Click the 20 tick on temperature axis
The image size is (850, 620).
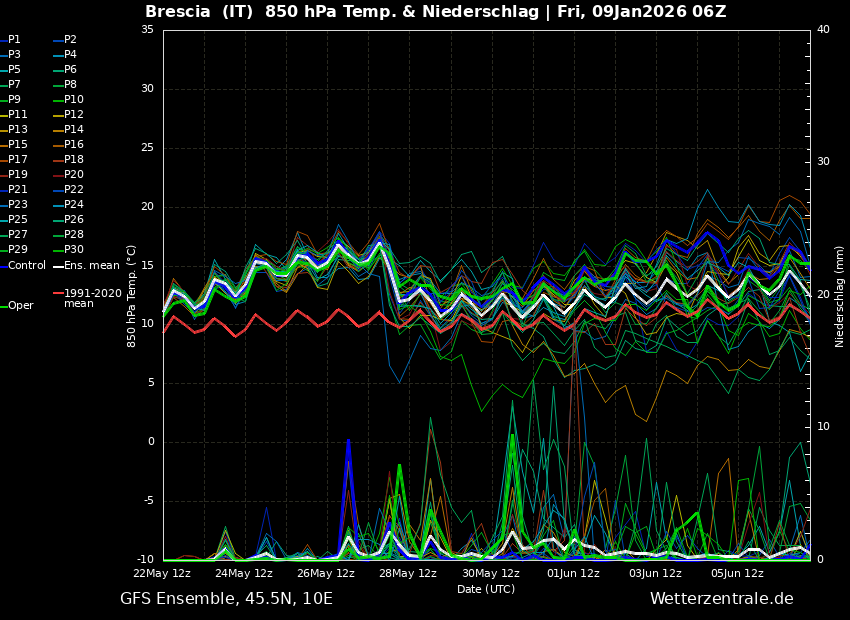pos(147,207)
